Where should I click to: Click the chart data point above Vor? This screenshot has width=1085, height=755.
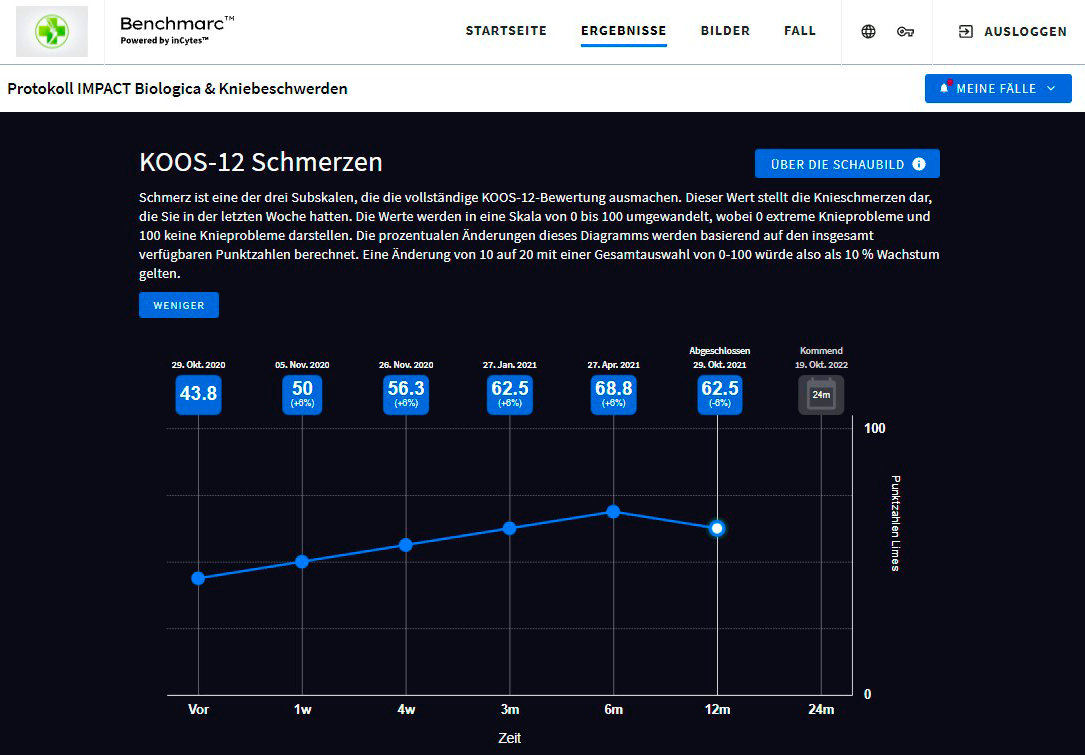[x=199, y=579]
